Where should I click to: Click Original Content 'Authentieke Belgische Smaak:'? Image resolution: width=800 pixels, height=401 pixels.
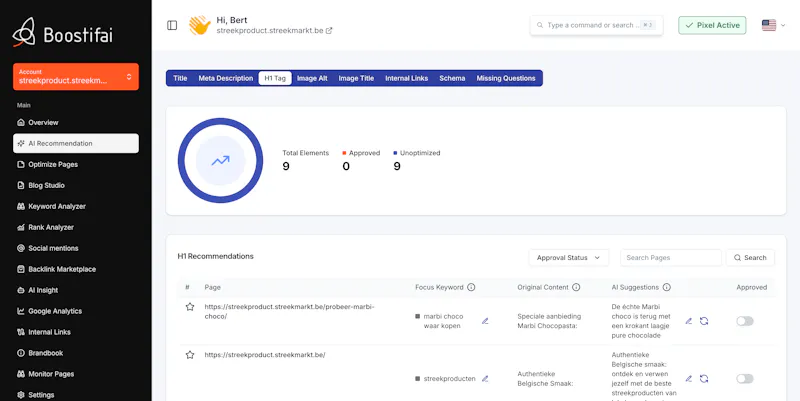tap(543, 379)
